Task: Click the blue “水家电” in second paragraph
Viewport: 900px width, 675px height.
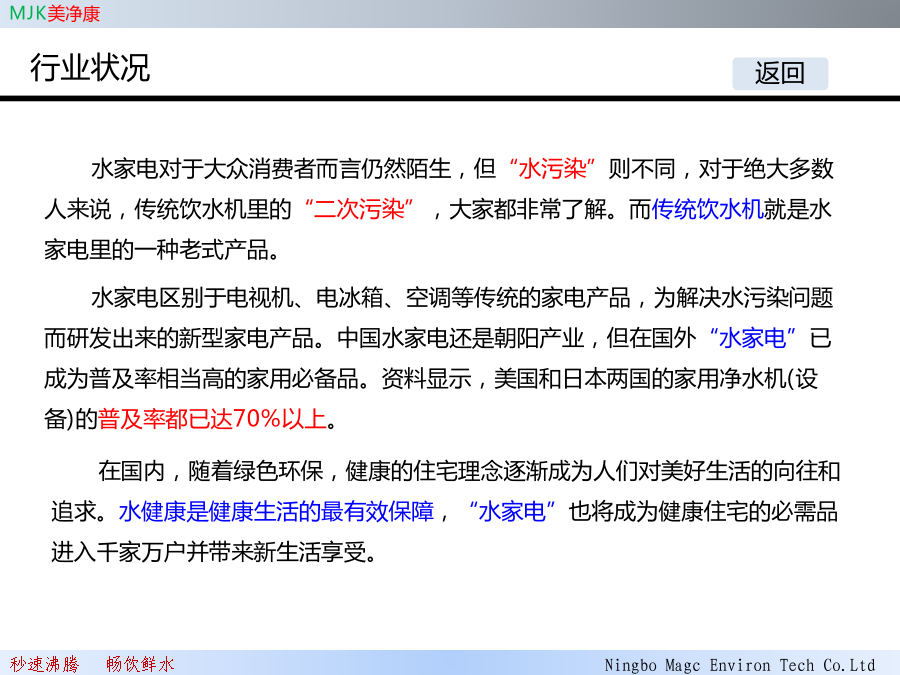Action: [752, 338]
